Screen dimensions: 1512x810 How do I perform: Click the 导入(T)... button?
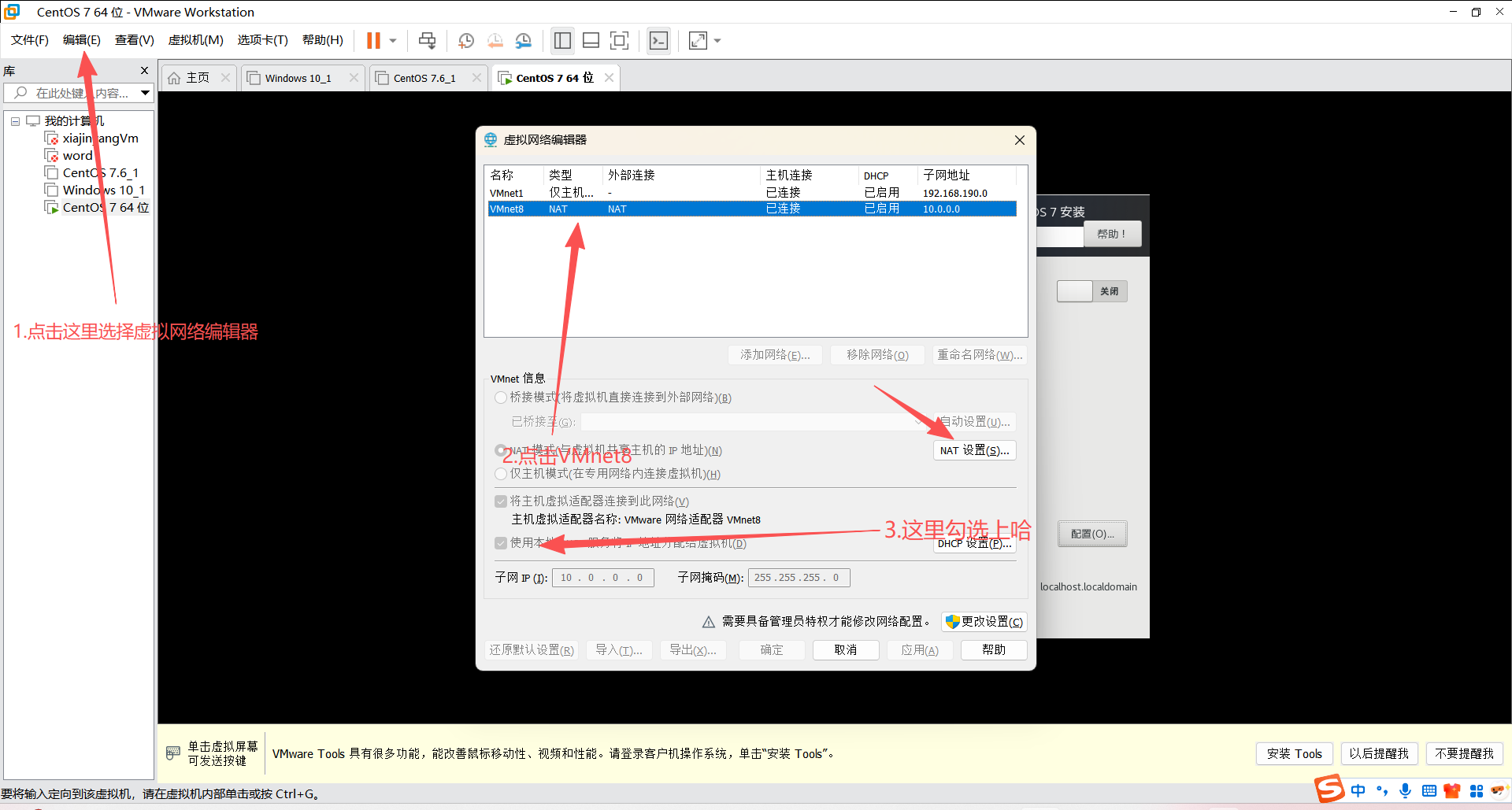pyautogui.click(x=619, y=650)
